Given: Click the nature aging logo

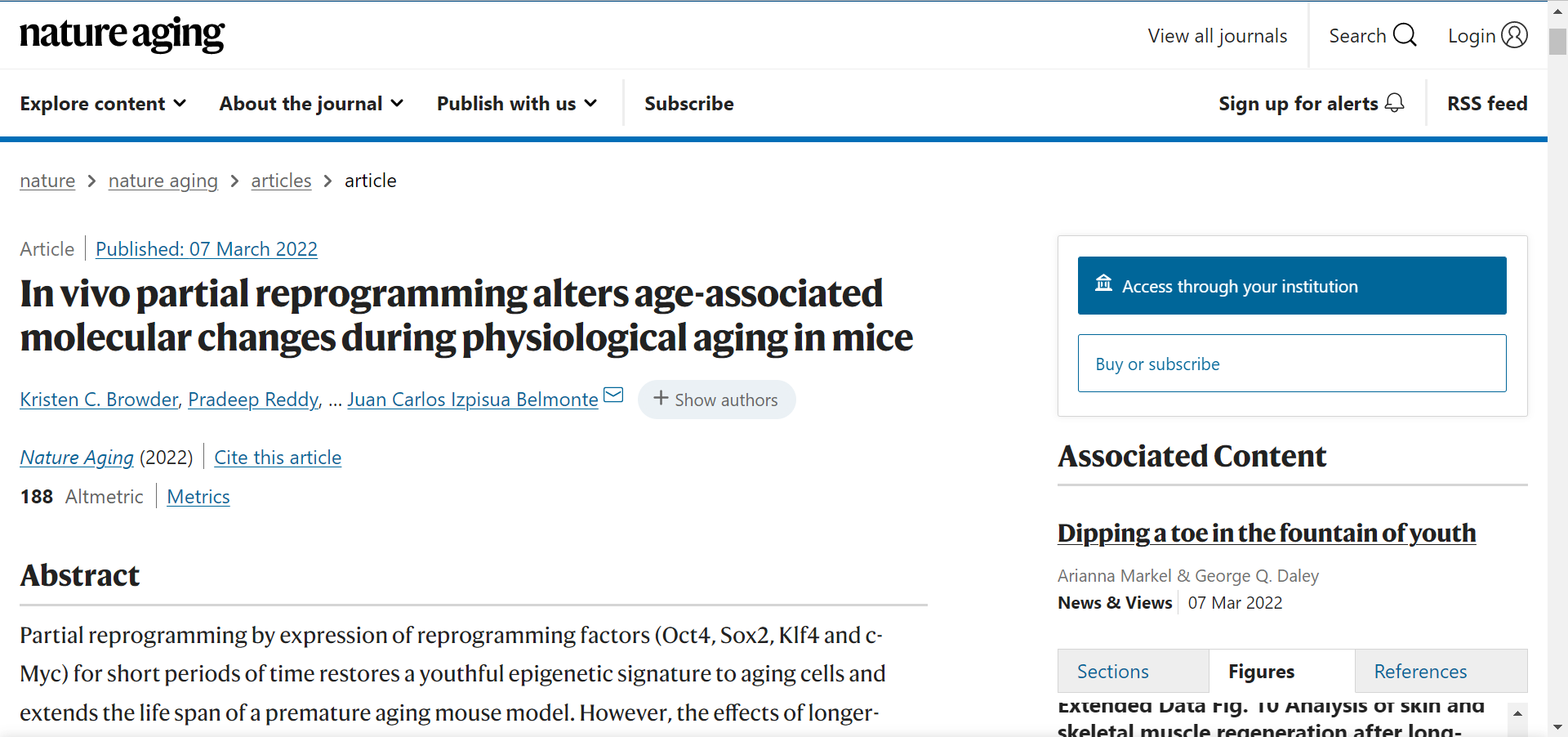Looking at the screenshot, I should tap(122, 34).
